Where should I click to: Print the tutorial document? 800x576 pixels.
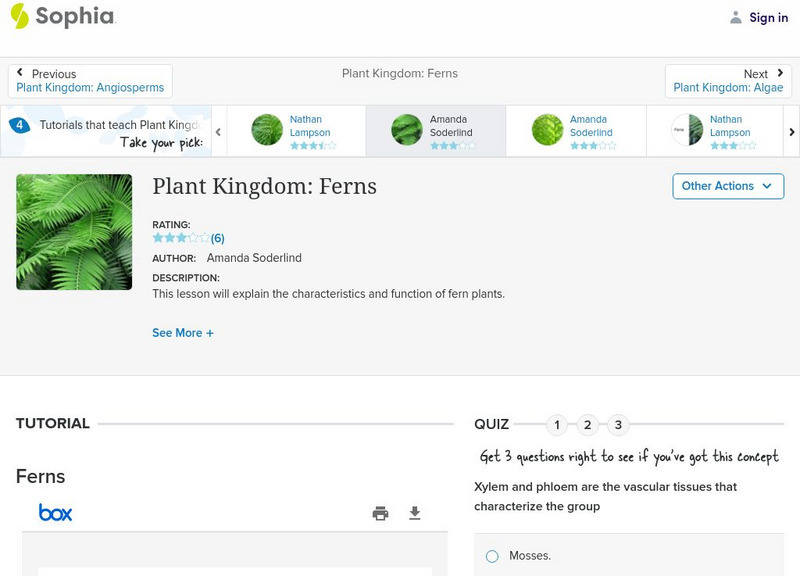pyautogui.click(x=380, y=512)
